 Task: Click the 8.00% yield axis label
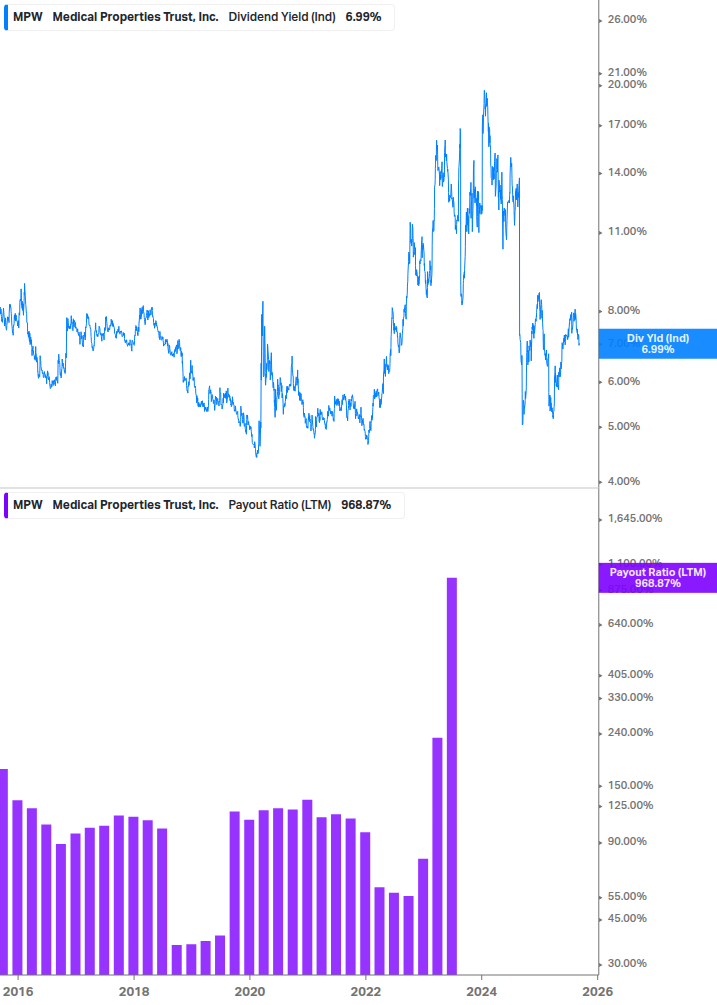(x=623, y=310)
